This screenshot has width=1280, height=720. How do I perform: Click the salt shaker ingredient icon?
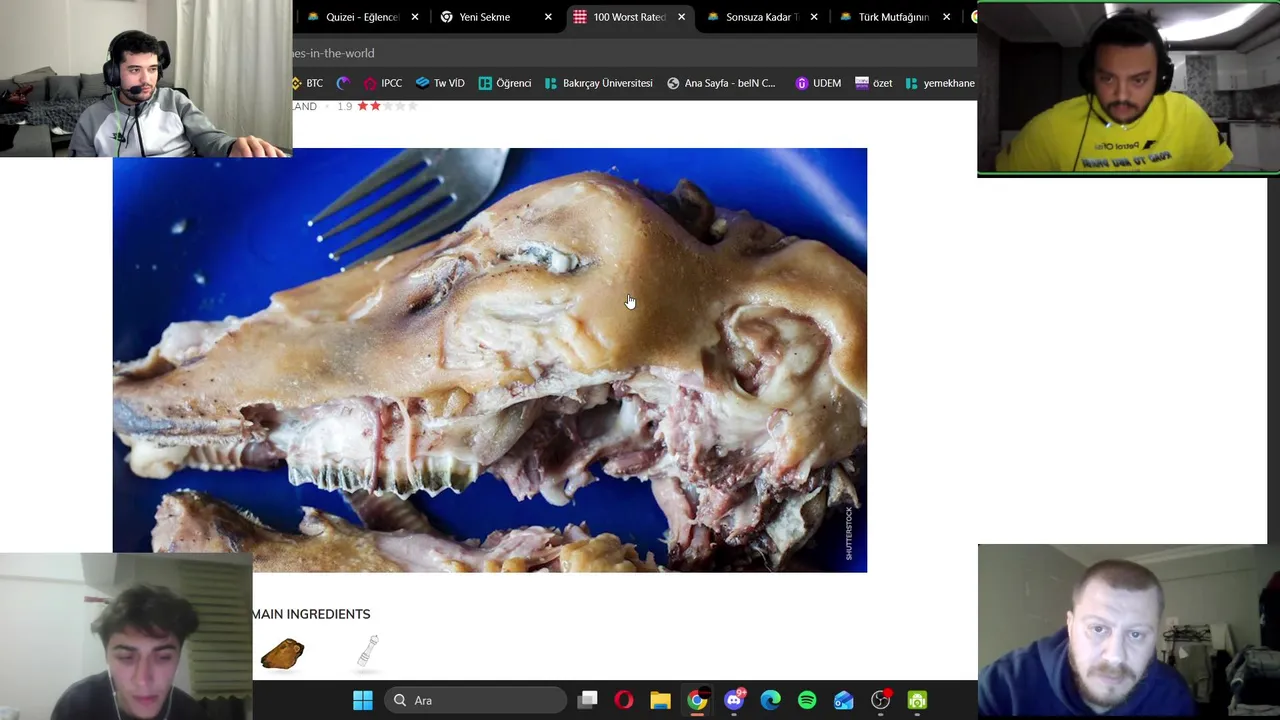point(368,652)
